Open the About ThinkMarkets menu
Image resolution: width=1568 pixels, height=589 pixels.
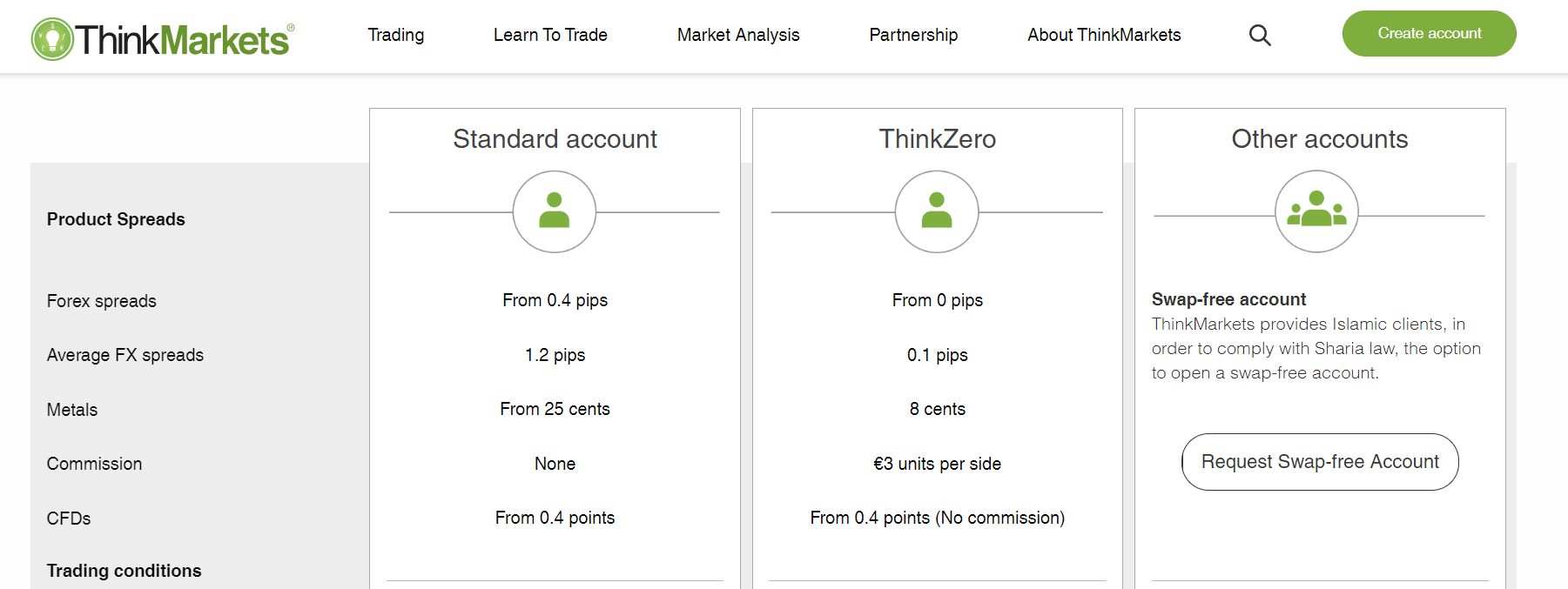[x=1104, y=35]
